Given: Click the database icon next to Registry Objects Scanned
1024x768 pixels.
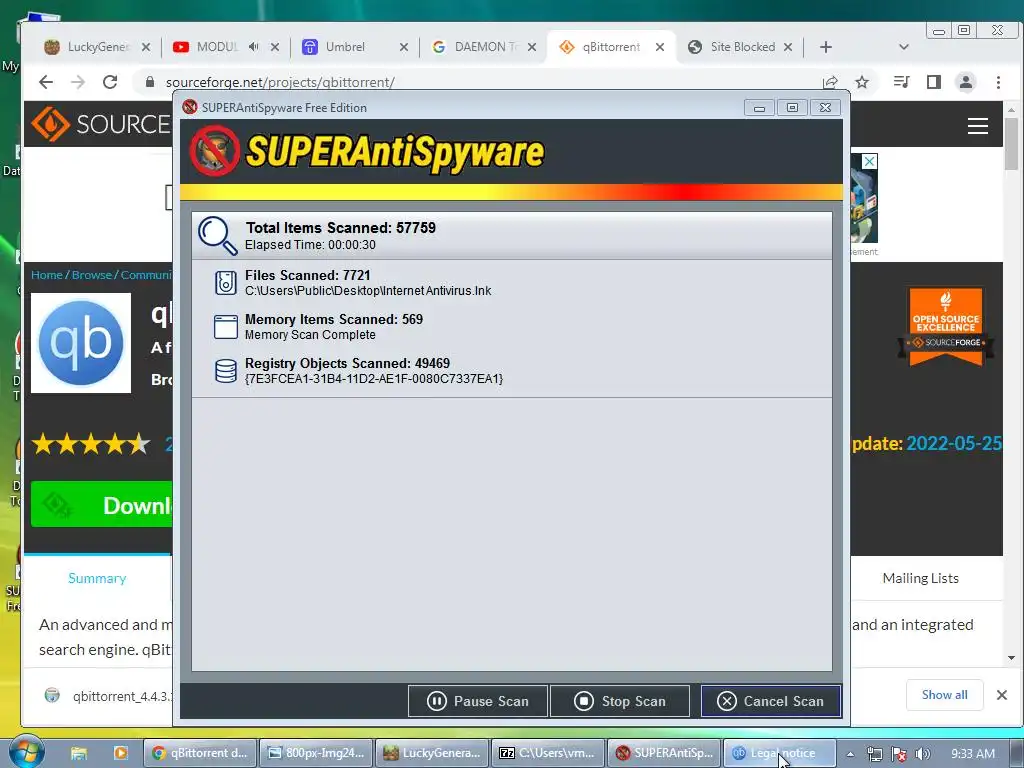Looking at the screenshot, I should 225,371.
